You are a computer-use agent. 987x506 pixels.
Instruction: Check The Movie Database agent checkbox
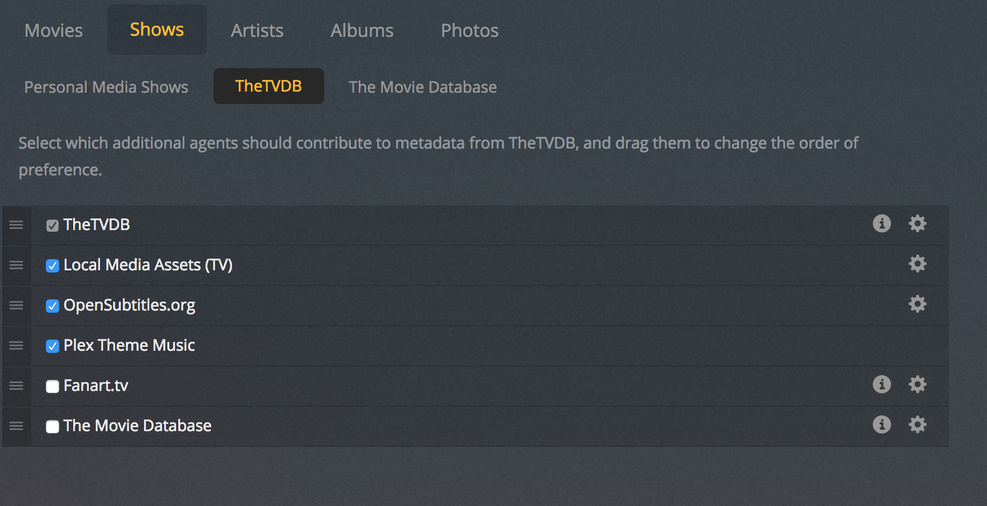click(x=52, y=426)
